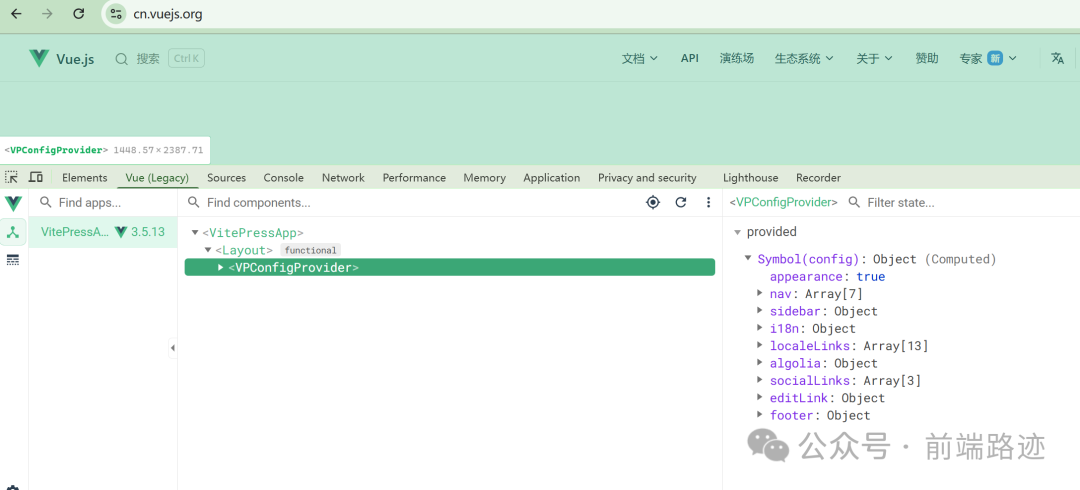
Task: Collapse the provided section
Action: 738,232
